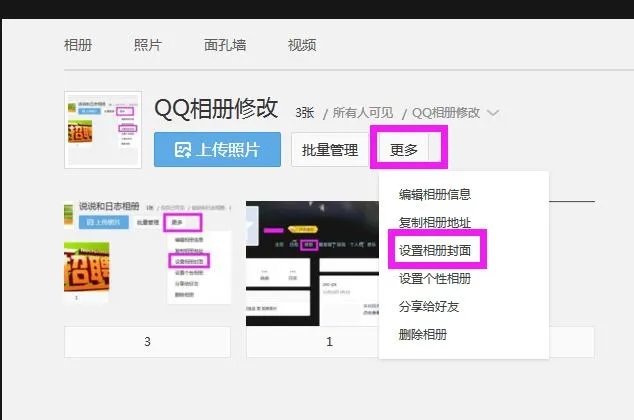Click the QQ相册修改 album title
Viewport: 634px width, 420px height.
pos(216,109)
